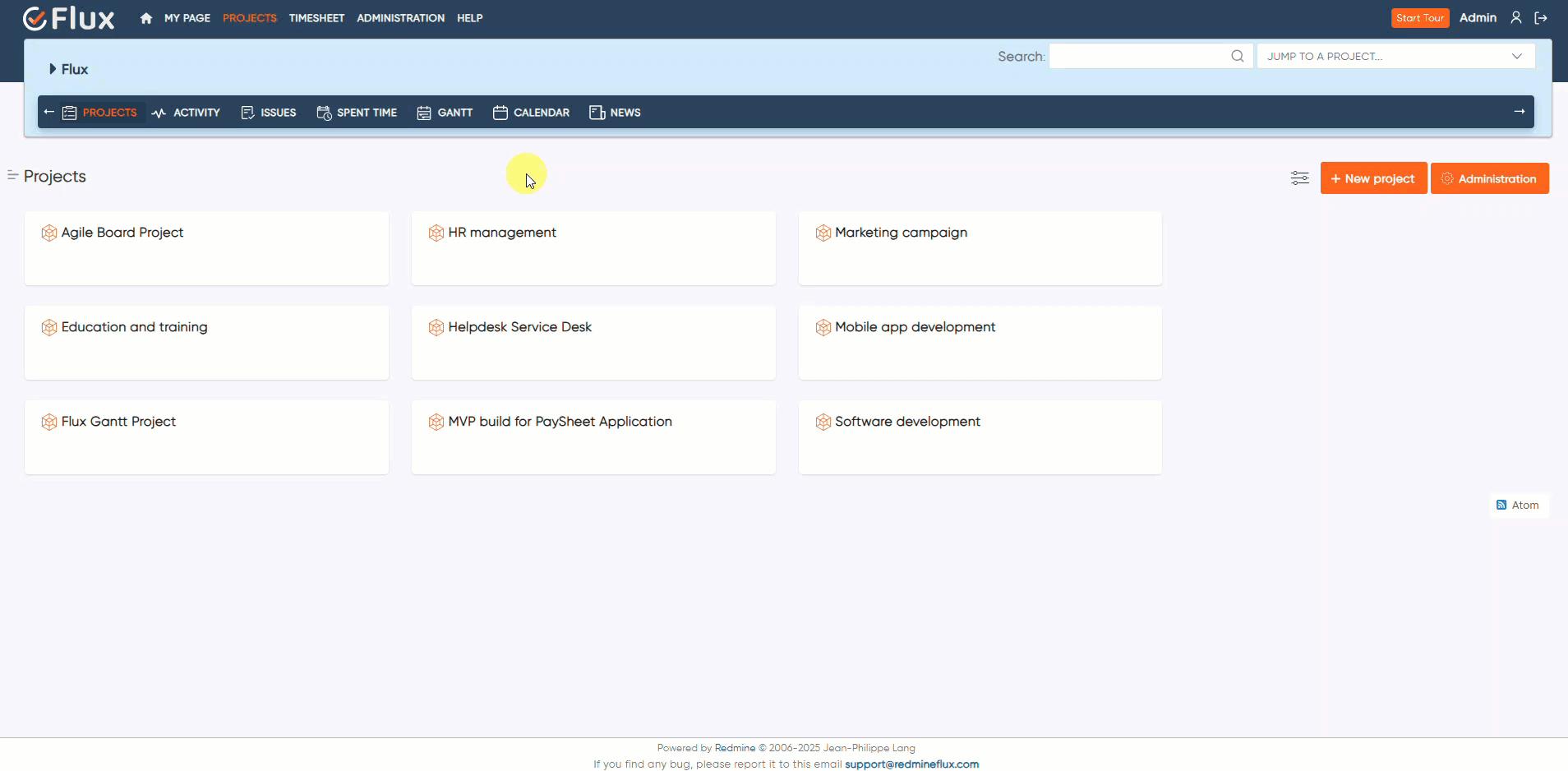Toggle the sidebar icon beside Projects heading

(12, 176)
